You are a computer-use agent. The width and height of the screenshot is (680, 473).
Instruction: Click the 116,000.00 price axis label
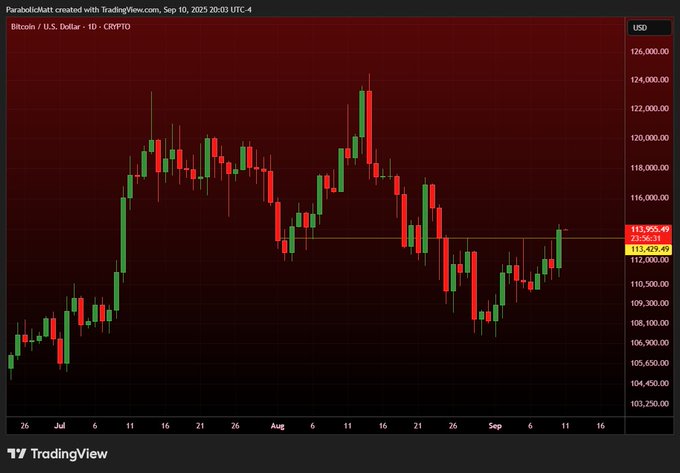pyautogui.click(x=649, y=198)
